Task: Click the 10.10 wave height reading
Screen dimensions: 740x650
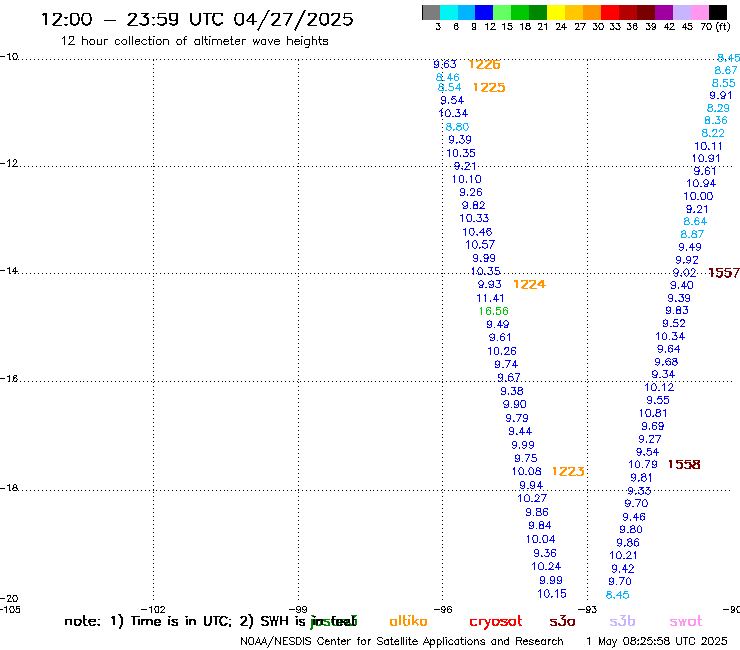Action: tap(467, 179)
